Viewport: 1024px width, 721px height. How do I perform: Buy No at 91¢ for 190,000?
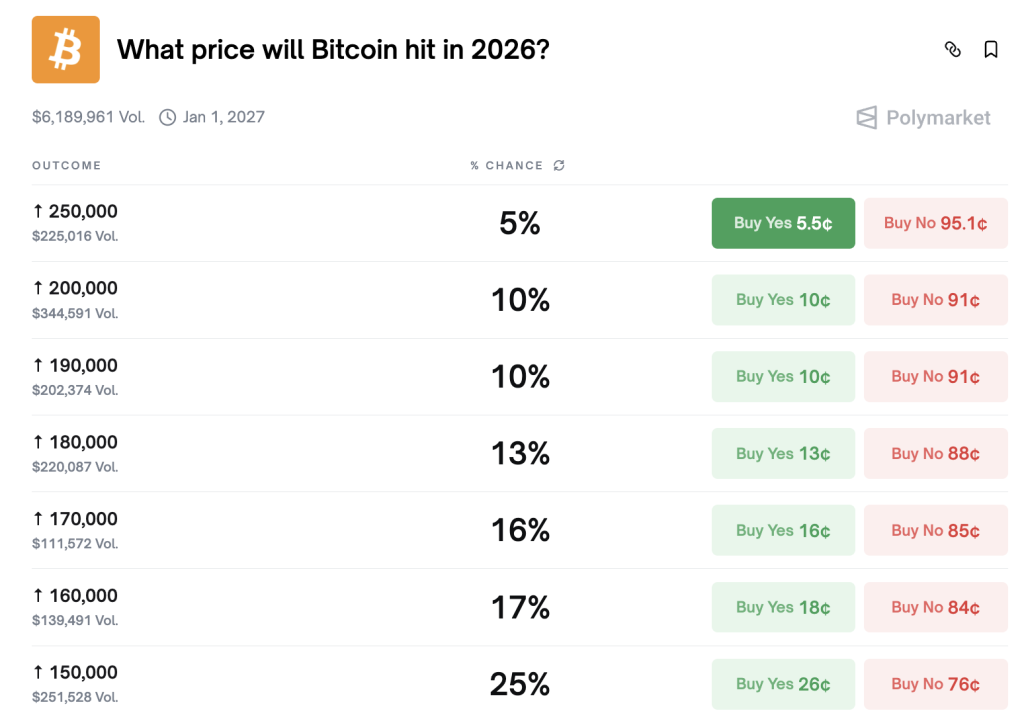click(x=935, y=377)
